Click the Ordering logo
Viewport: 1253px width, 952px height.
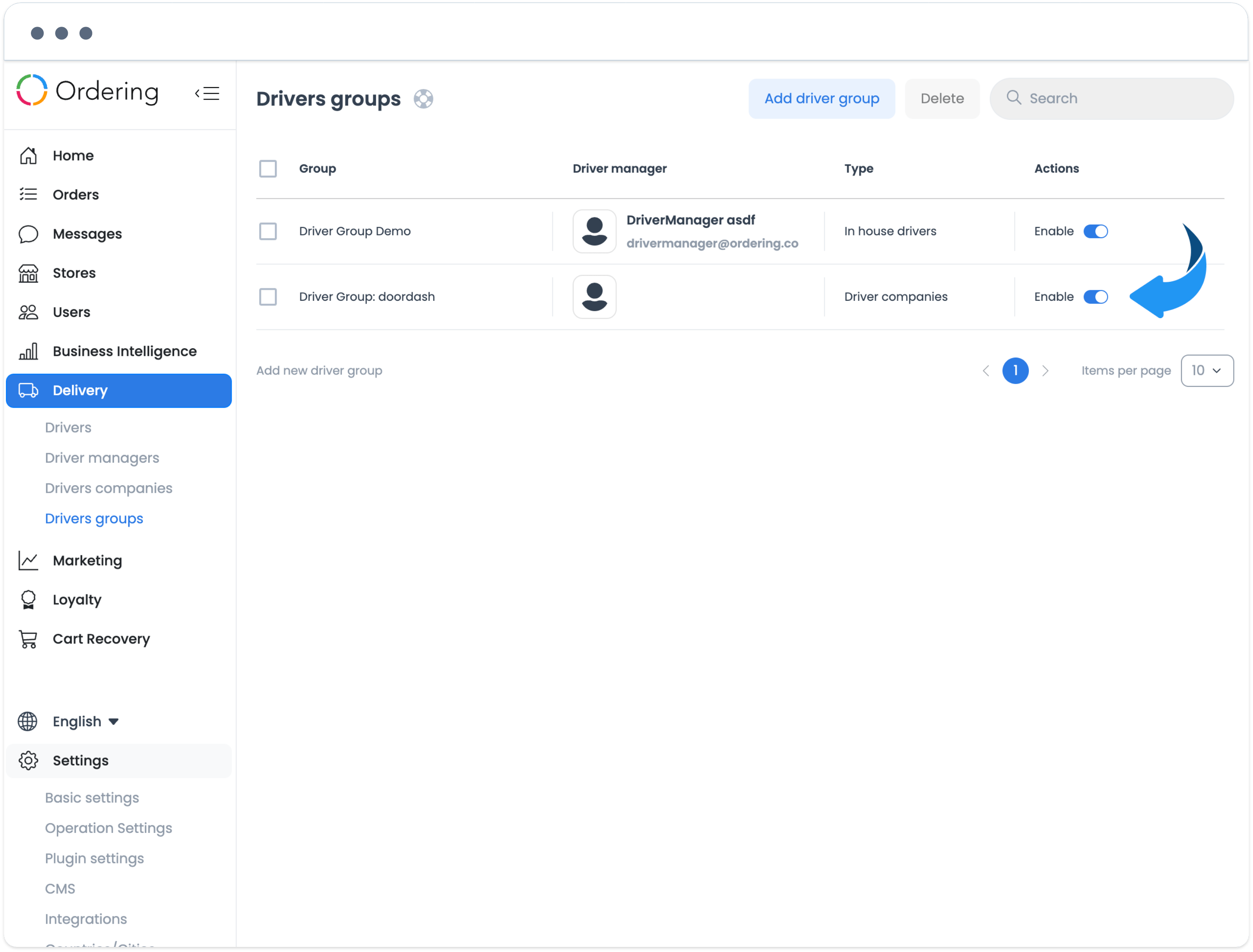pyautogui.click(x=88, y=91)
